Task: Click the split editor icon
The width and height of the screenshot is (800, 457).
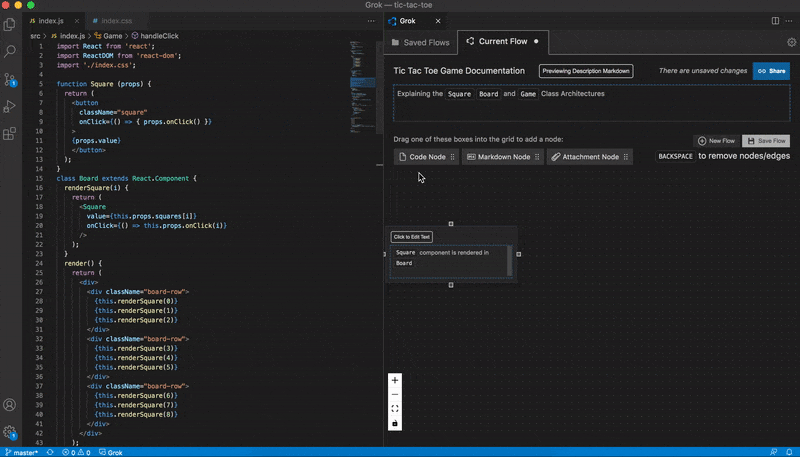Action: [775, 21]
